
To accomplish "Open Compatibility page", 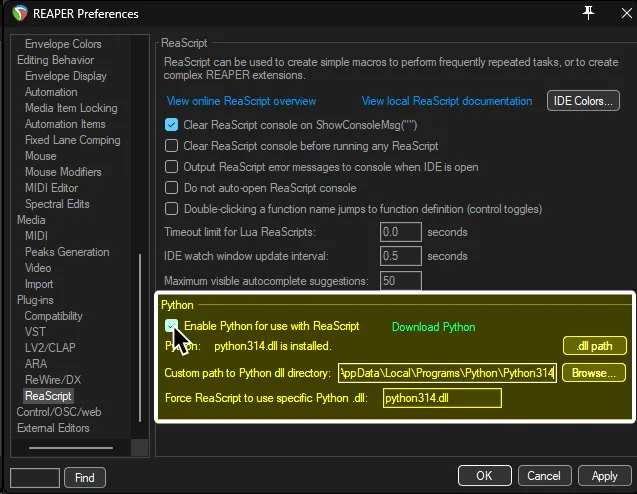I will [x=54, y=316].
